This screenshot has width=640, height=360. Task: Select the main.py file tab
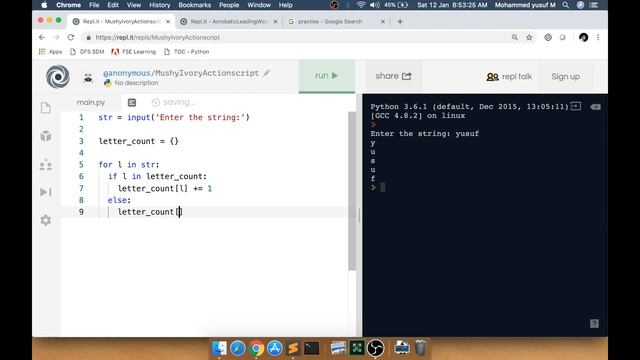(91, 102)
